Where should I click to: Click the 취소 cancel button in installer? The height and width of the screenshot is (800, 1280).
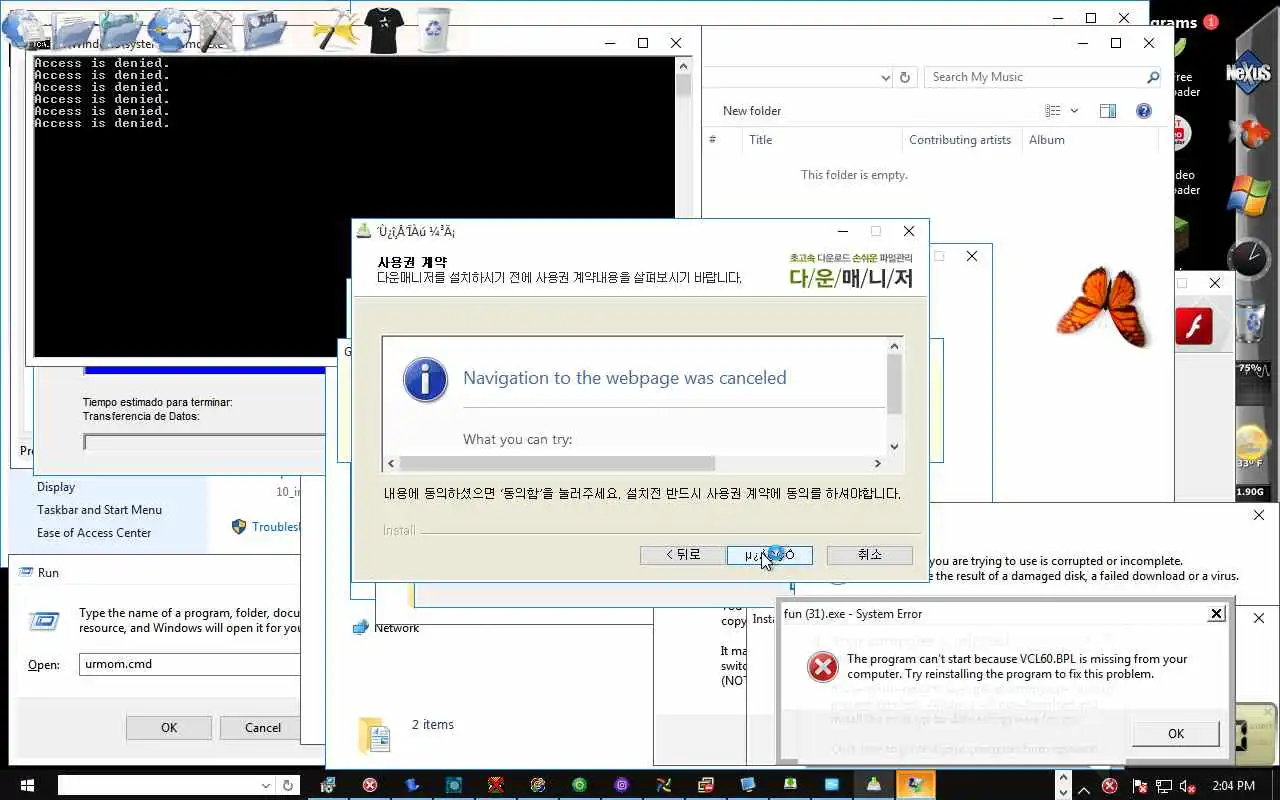click(870, 555)
